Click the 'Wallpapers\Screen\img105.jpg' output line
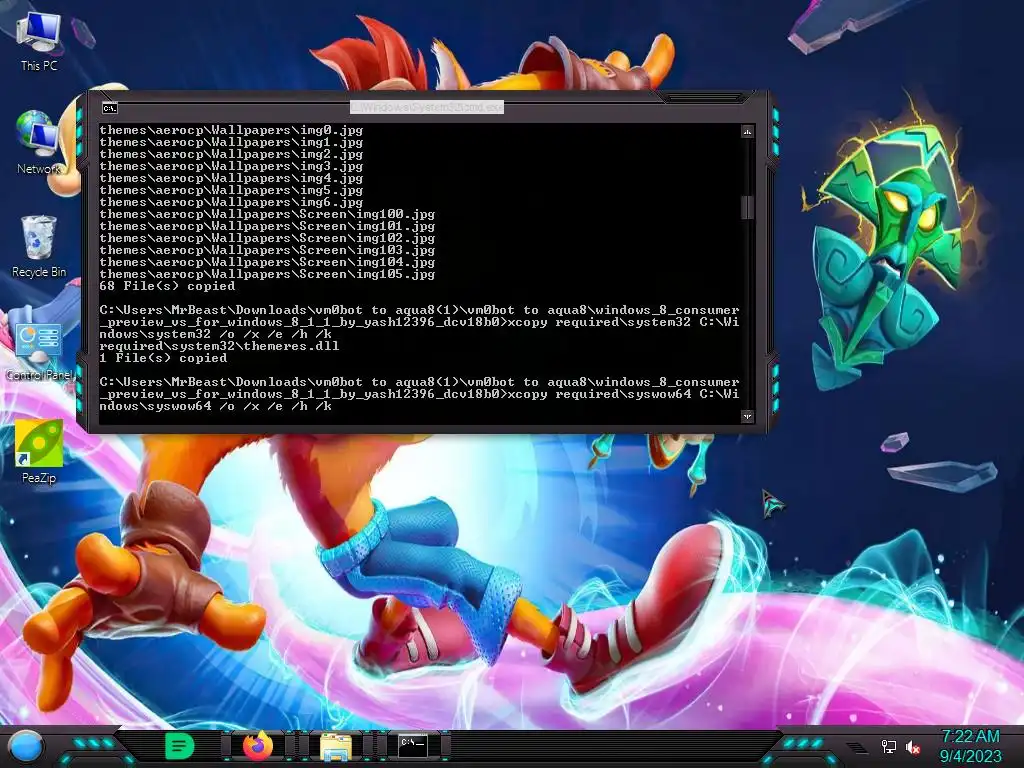This screenshot has height=768, width=1024. pos(267,274)
